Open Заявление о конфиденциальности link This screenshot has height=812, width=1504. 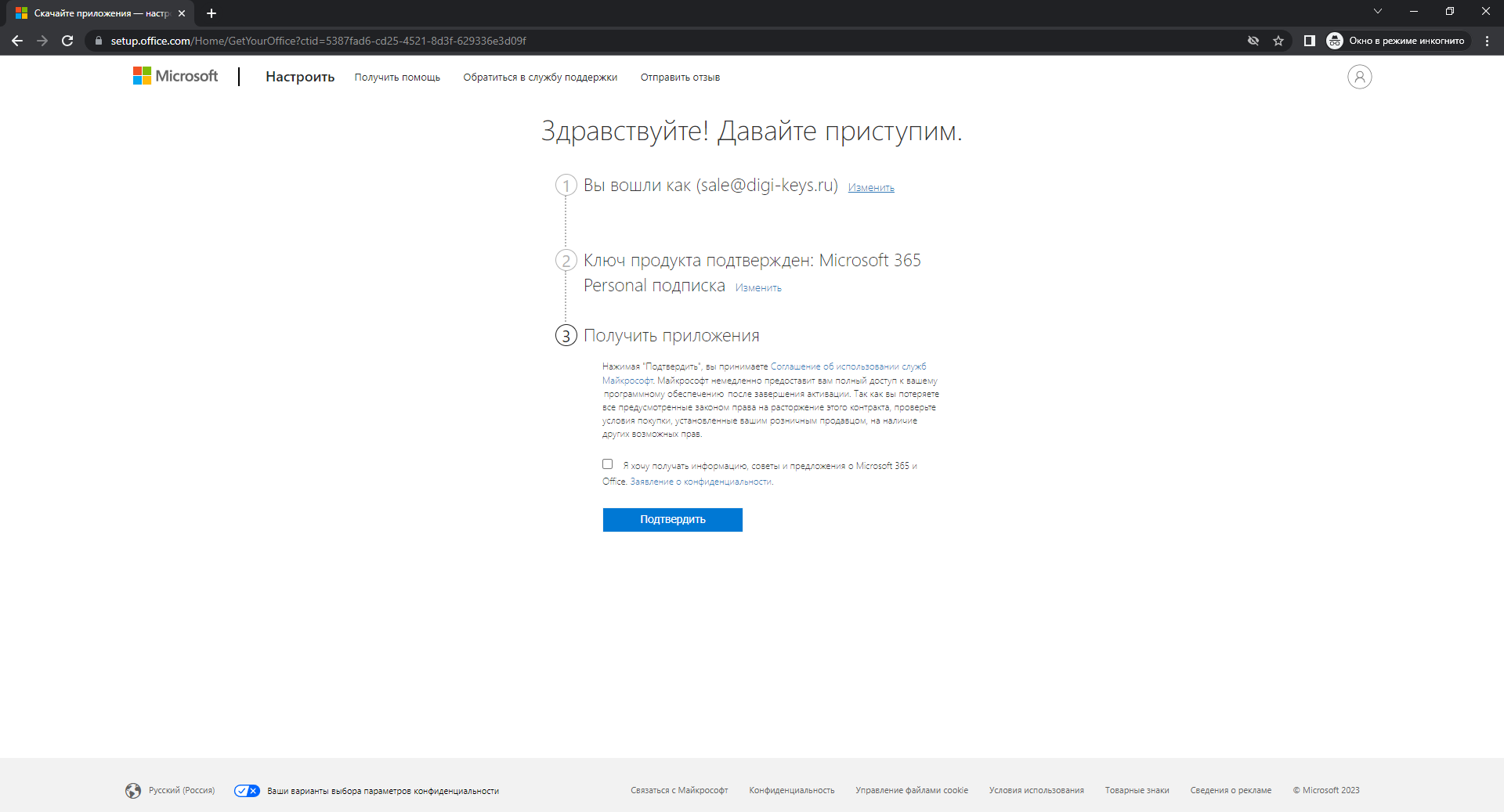coord(701,482)
